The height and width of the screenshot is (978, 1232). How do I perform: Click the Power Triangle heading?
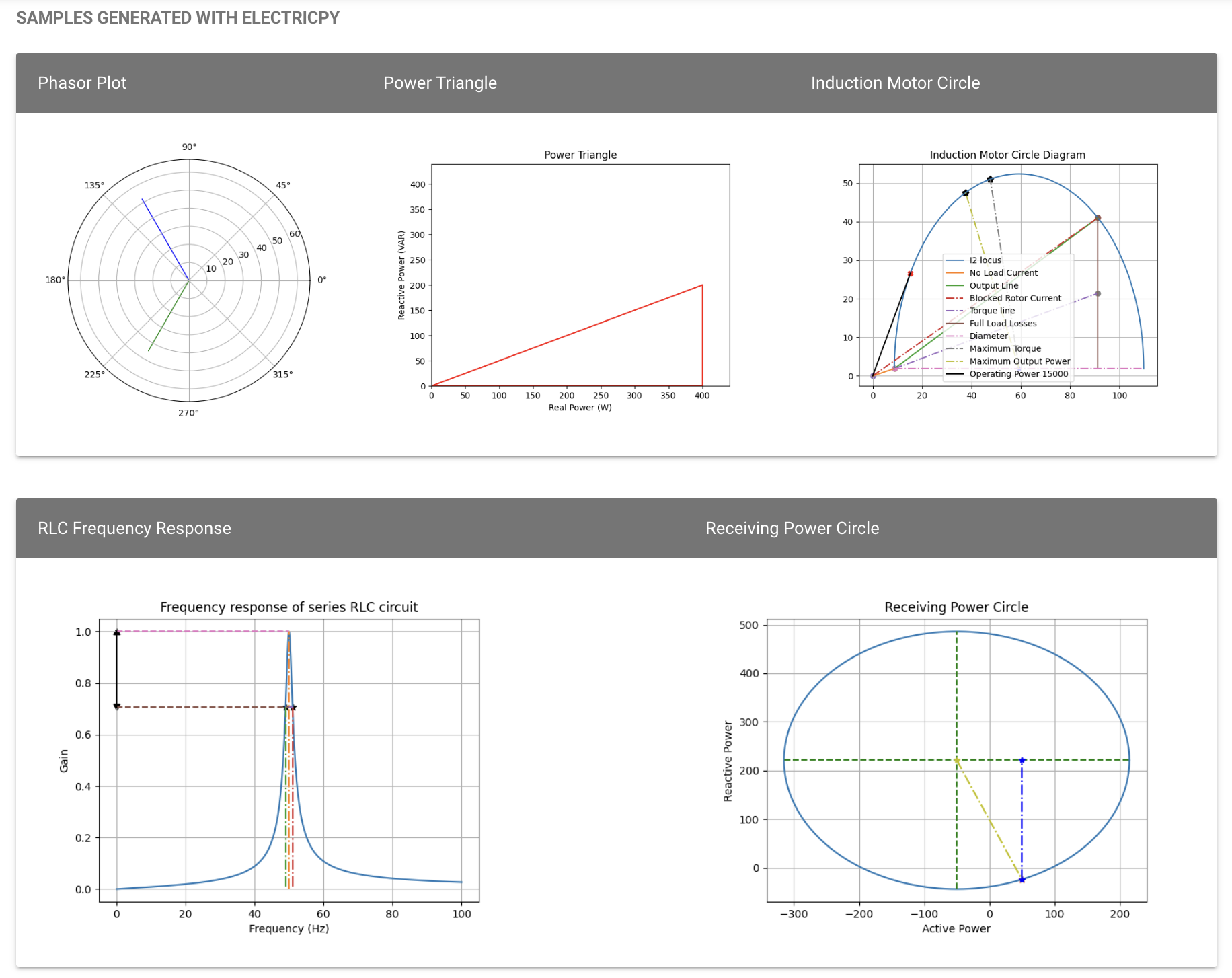440,83
